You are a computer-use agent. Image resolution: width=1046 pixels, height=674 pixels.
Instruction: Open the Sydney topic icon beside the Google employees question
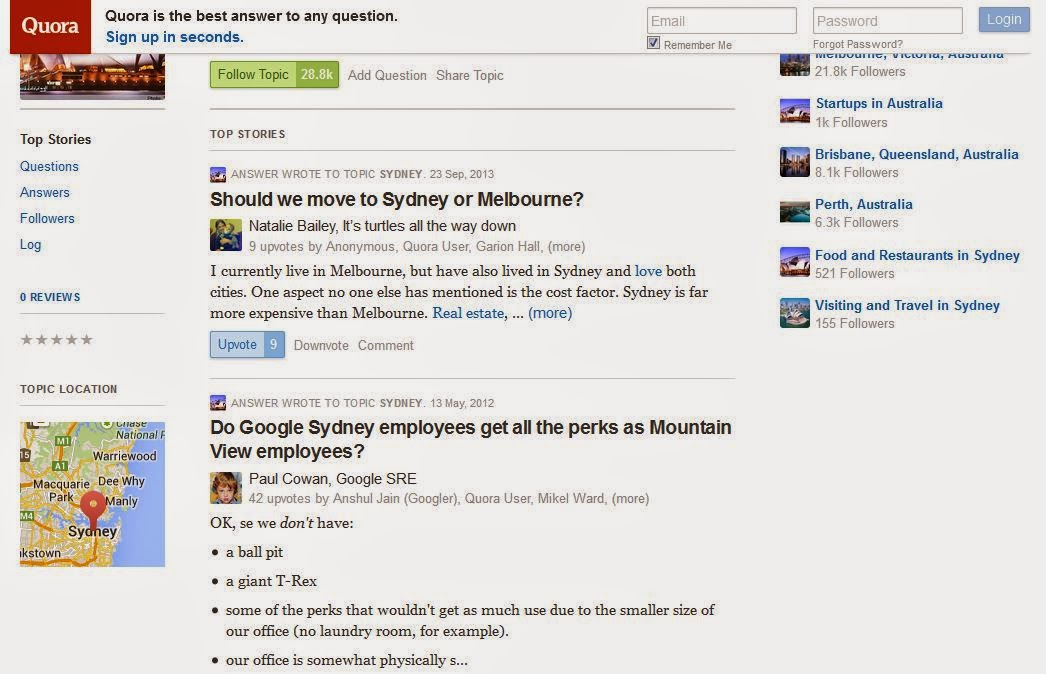pyautogui.click(x=218, y=402)
